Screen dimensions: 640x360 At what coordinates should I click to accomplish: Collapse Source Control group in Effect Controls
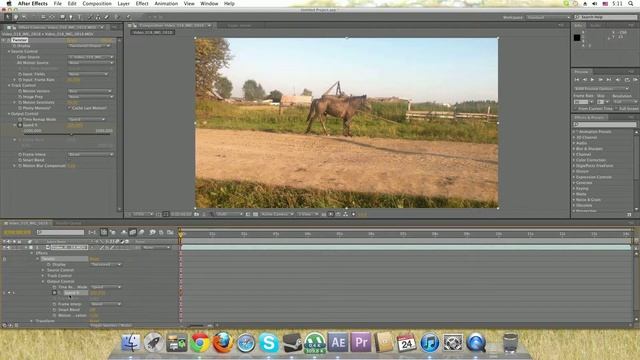[9, 51]
